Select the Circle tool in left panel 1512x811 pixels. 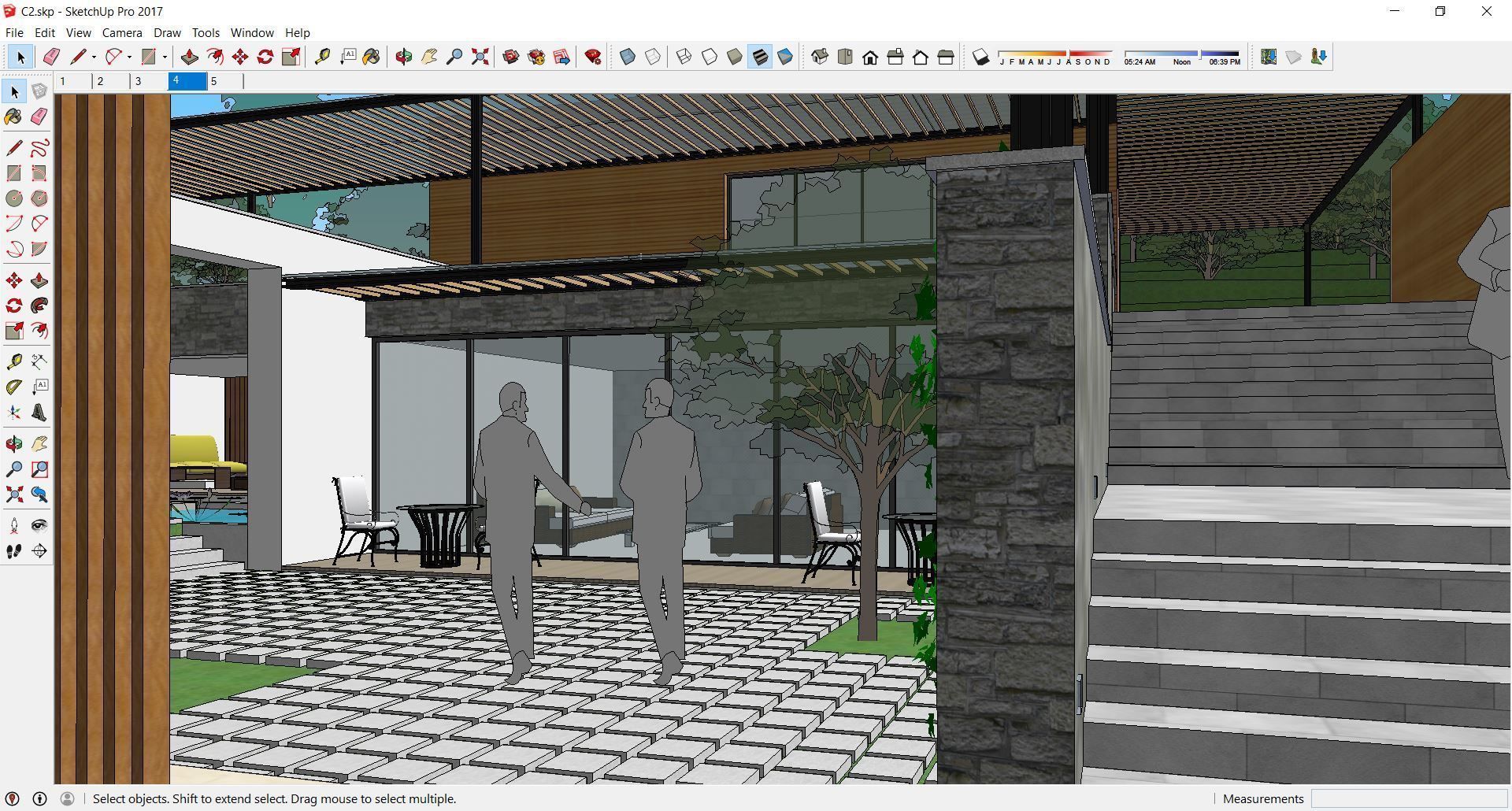point(14,198)
